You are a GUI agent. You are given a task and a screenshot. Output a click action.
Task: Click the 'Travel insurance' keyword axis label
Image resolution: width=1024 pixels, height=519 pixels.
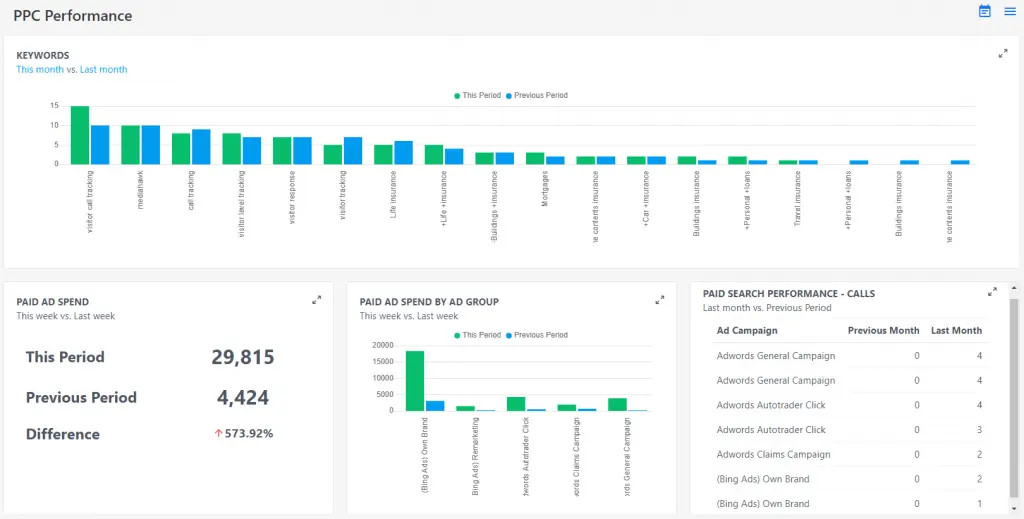tap(797, 198)
